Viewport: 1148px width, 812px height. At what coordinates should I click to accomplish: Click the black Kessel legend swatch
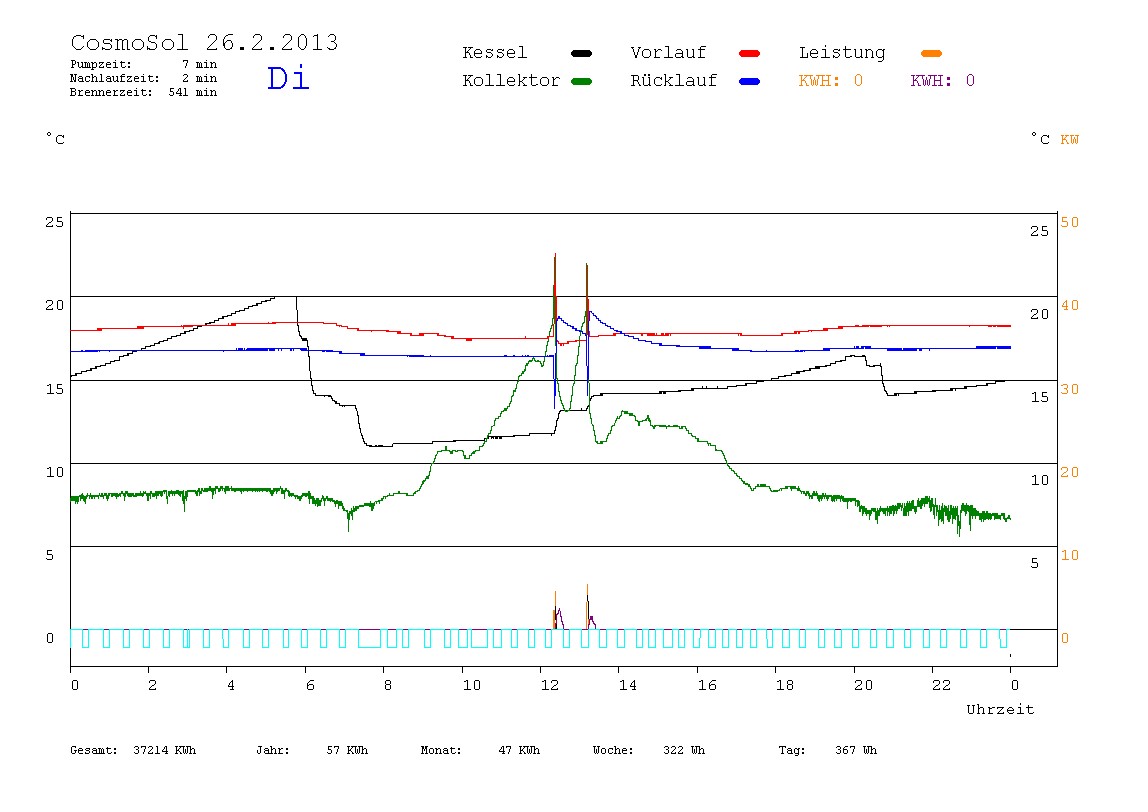pos(581,53)
